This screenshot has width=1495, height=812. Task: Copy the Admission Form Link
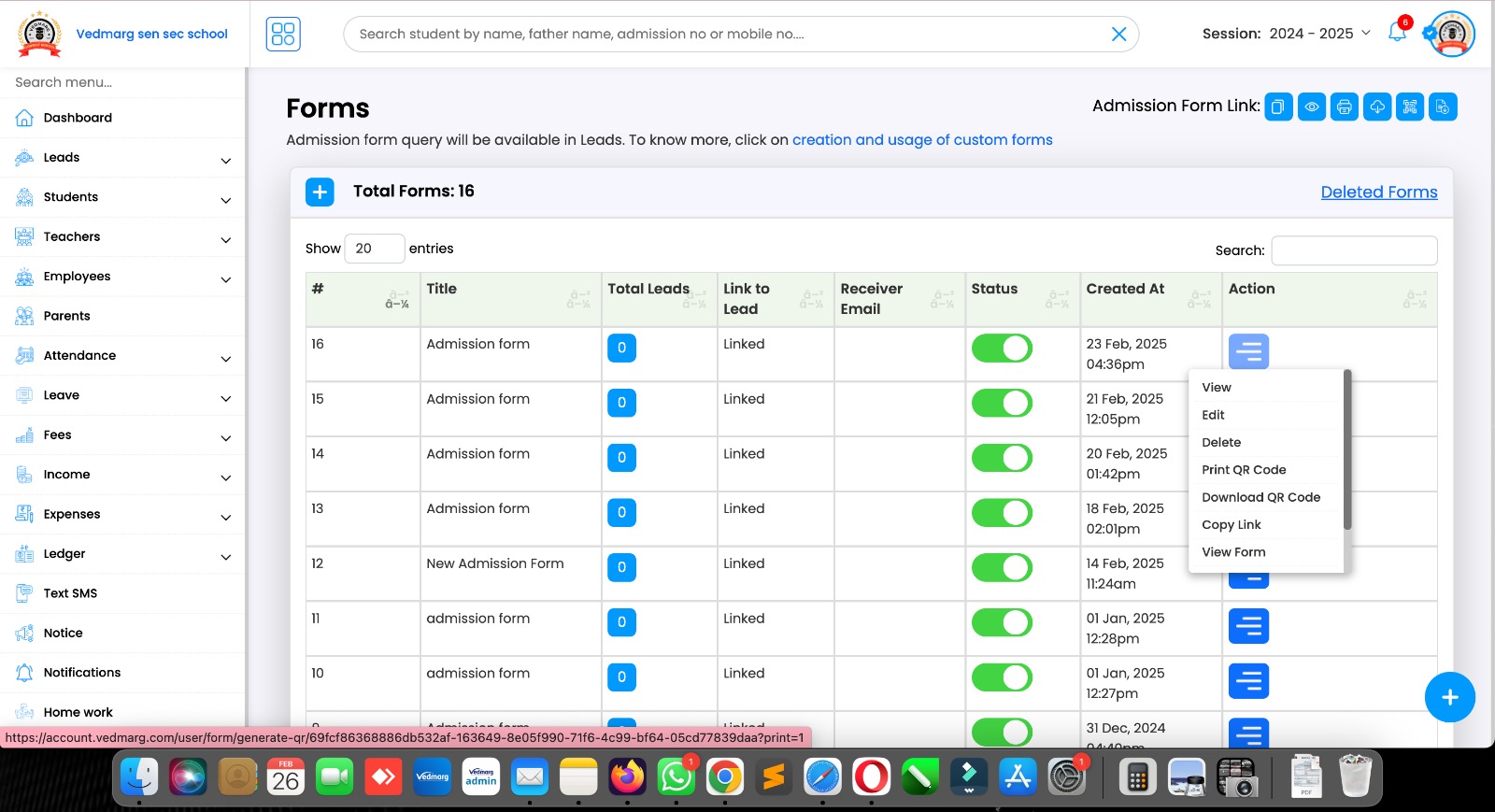[x=1278, y=107]
